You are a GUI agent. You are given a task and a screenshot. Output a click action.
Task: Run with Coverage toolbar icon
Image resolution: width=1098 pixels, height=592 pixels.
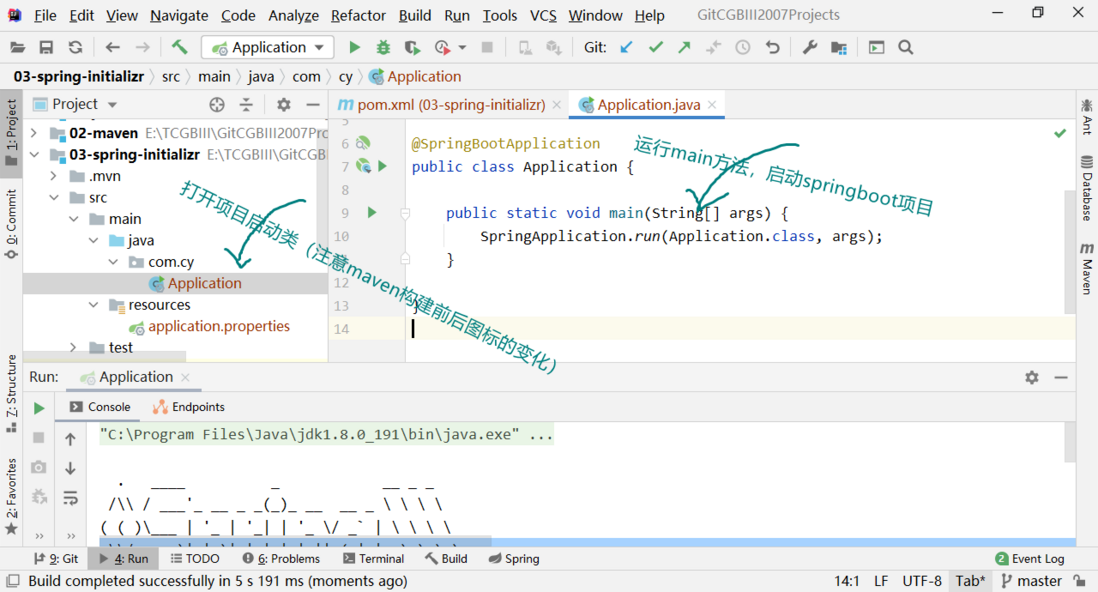[412, 48]
